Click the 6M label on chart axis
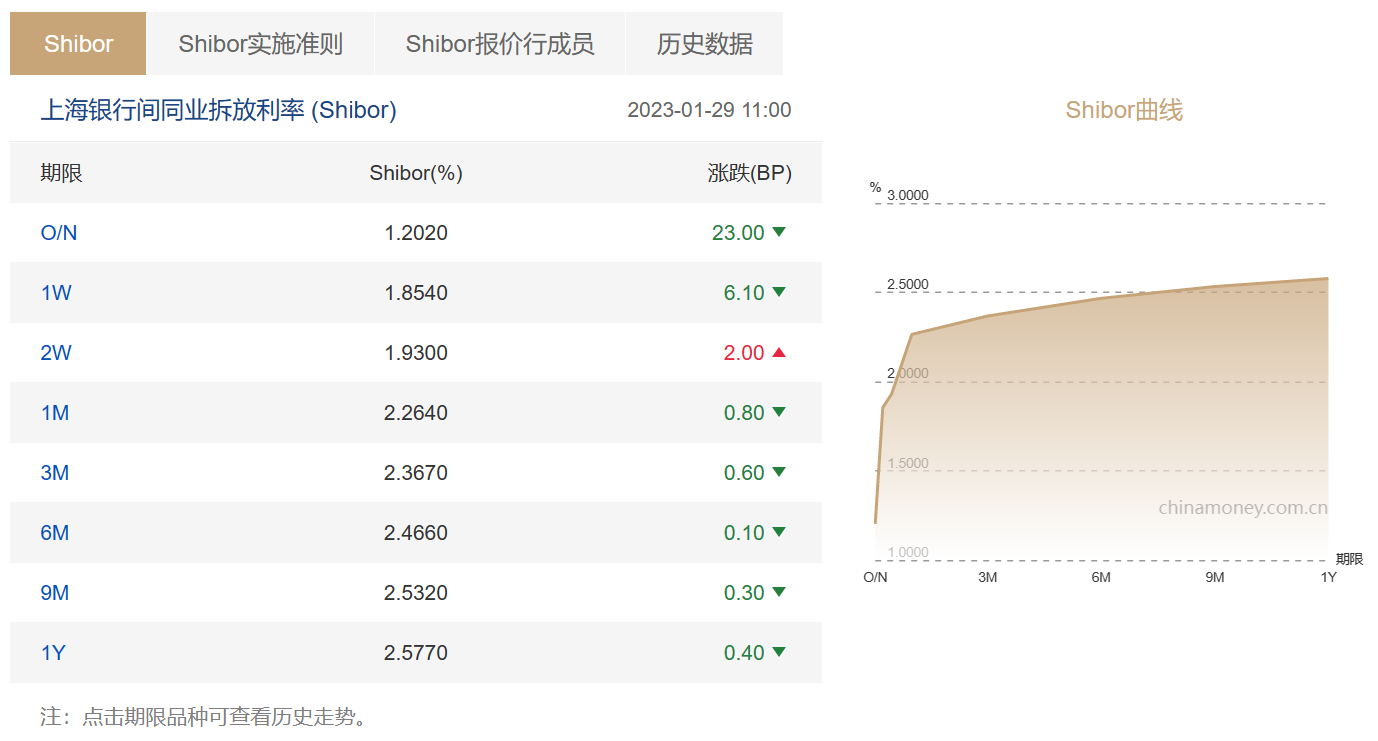 tap(1101, 578)
